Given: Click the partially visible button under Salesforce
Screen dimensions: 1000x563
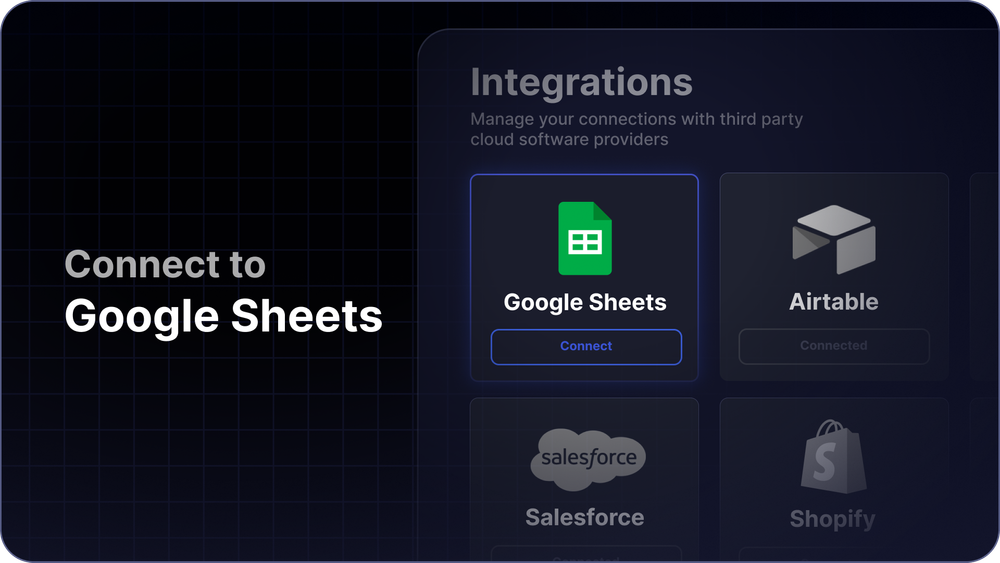Looking at the screenshot, I should point(586,554).
